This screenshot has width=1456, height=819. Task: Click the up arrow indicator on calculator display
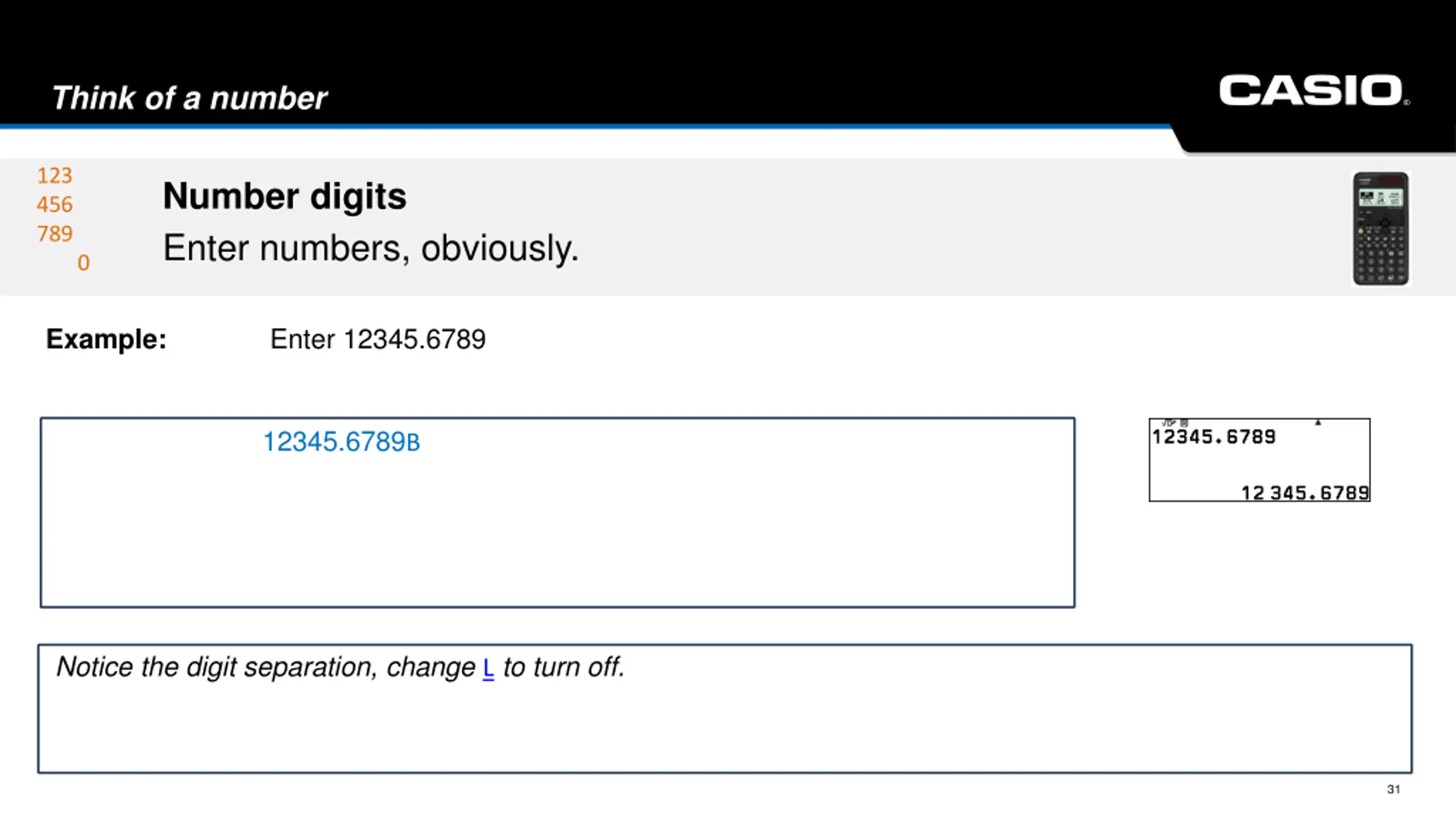(x=1318, y=423)
